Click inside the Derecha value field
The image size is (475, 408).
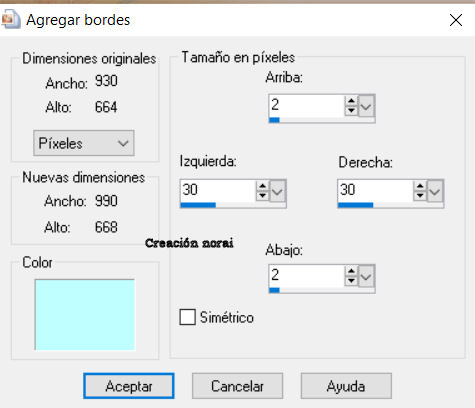pyautogui.click(x=375, y=190)
